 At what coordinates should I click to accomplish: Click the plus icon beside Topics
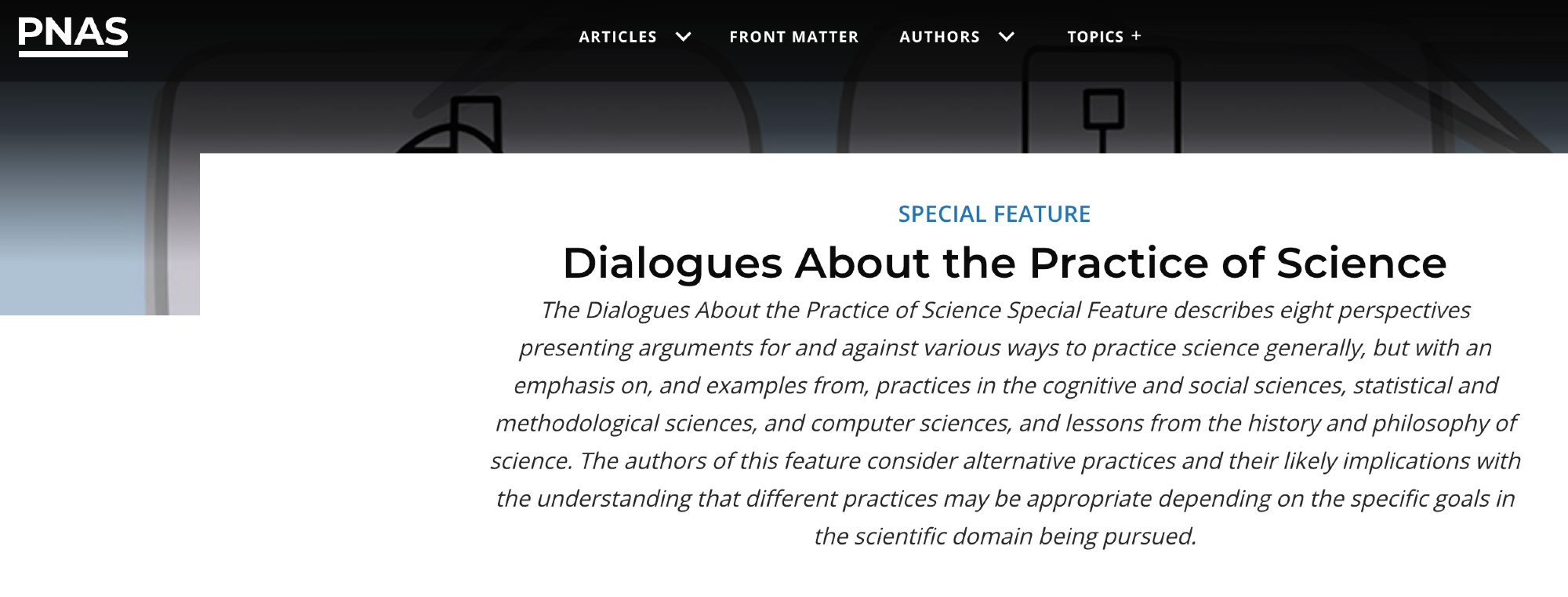tap(1136, 35)
